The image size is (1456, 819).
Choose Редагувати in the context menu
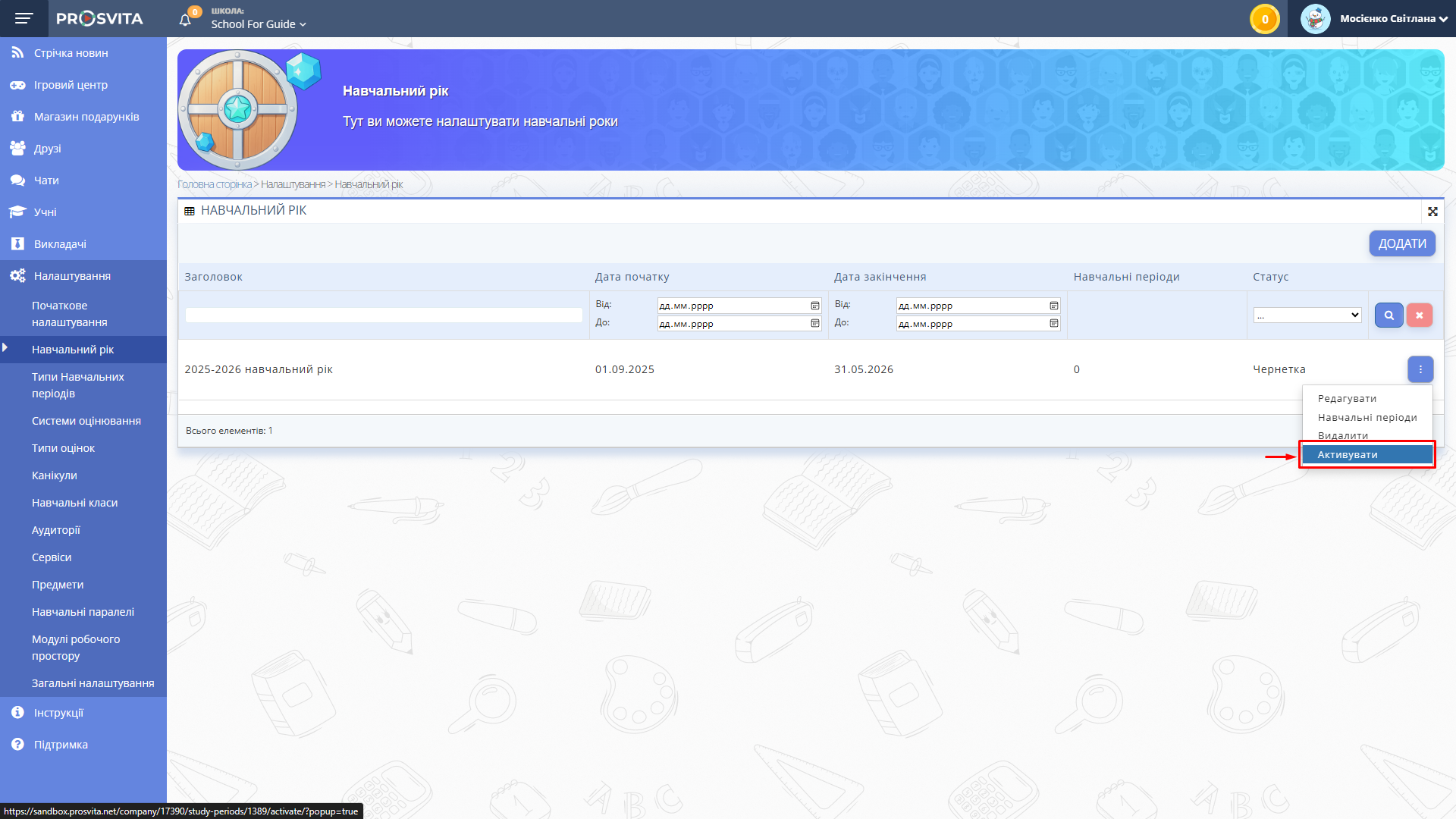tap(1347, 399)
